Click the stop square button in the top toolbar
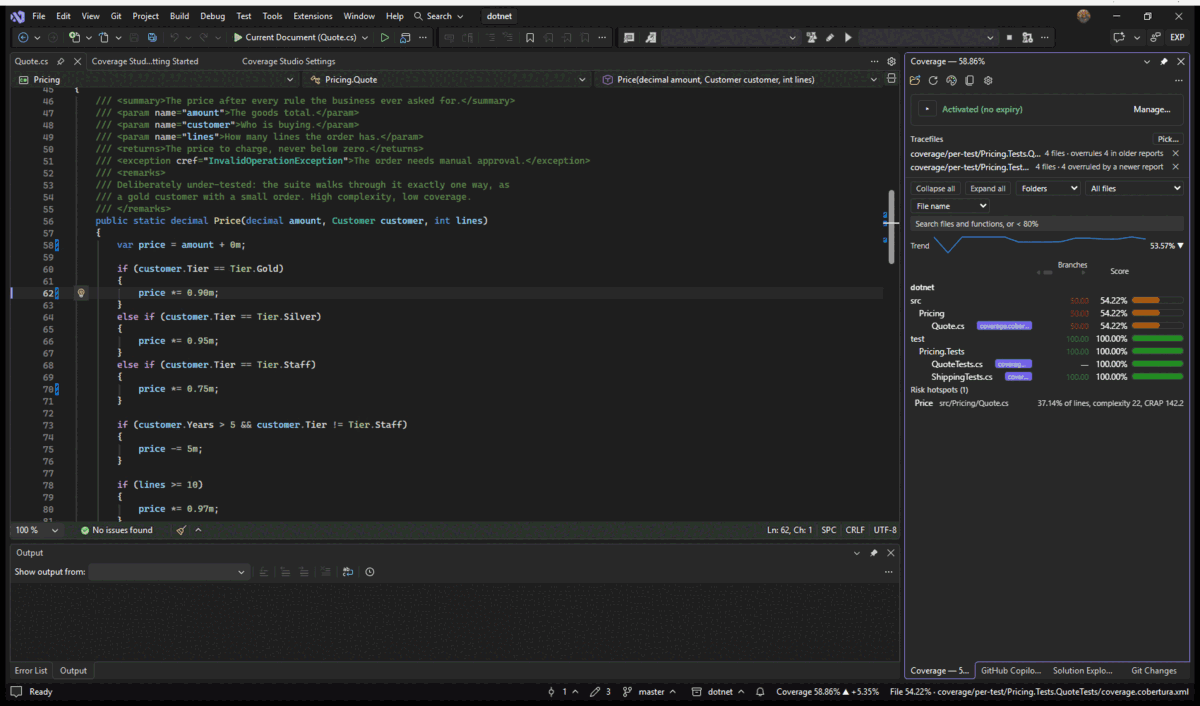 point(1011,37)
